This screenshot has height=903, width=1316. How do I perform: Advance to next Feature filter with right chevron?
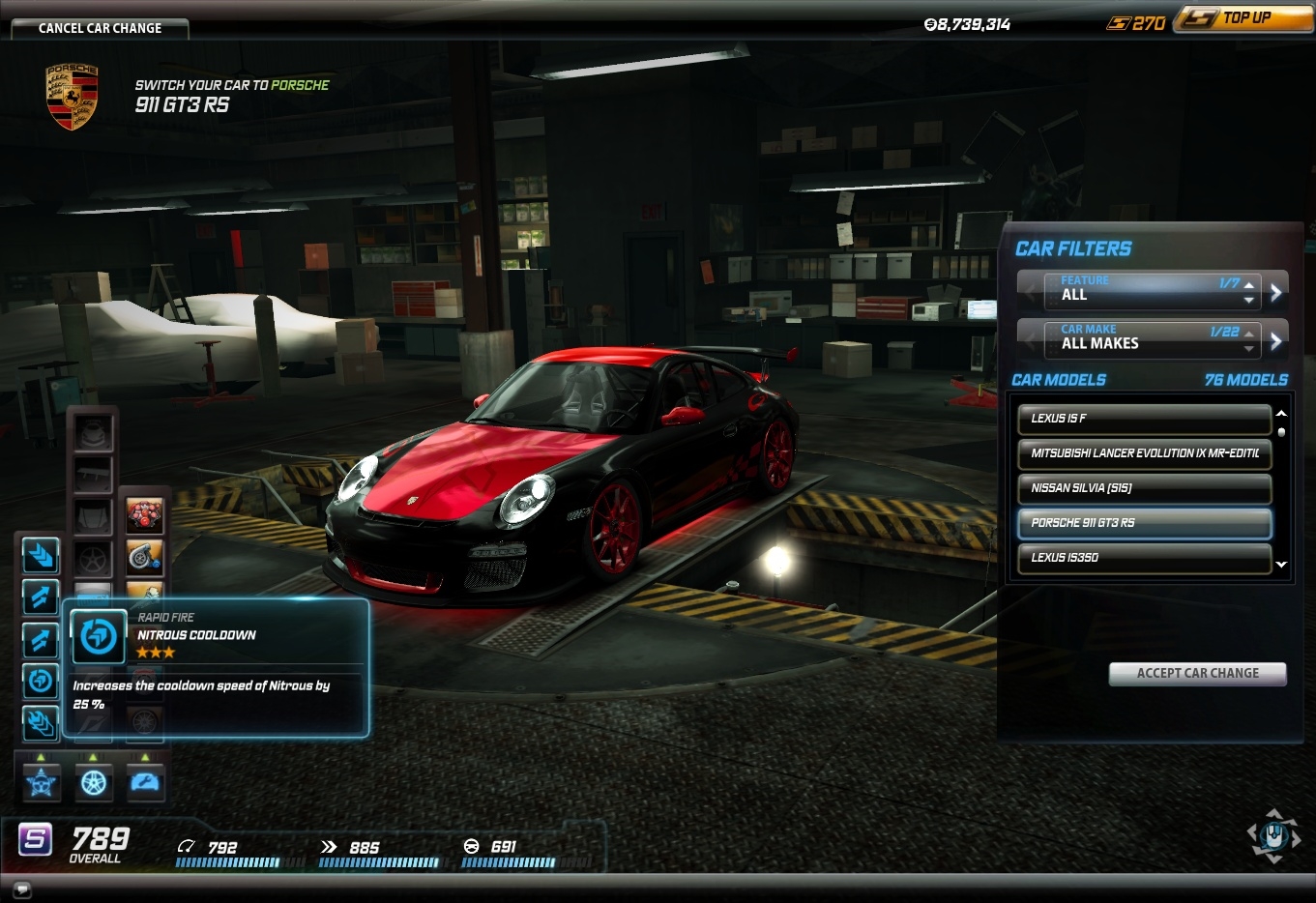click(x=1276, y=291)
